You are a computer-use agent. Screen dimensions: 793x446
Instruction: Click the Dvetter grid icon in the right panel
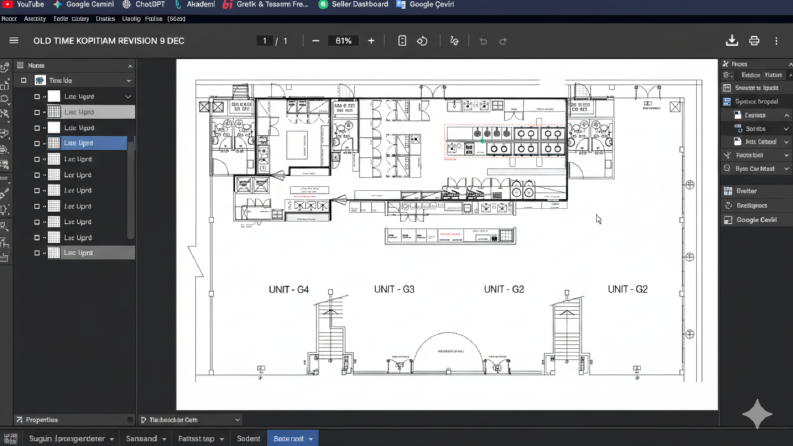pyautogui.click(x=728, y=191)
